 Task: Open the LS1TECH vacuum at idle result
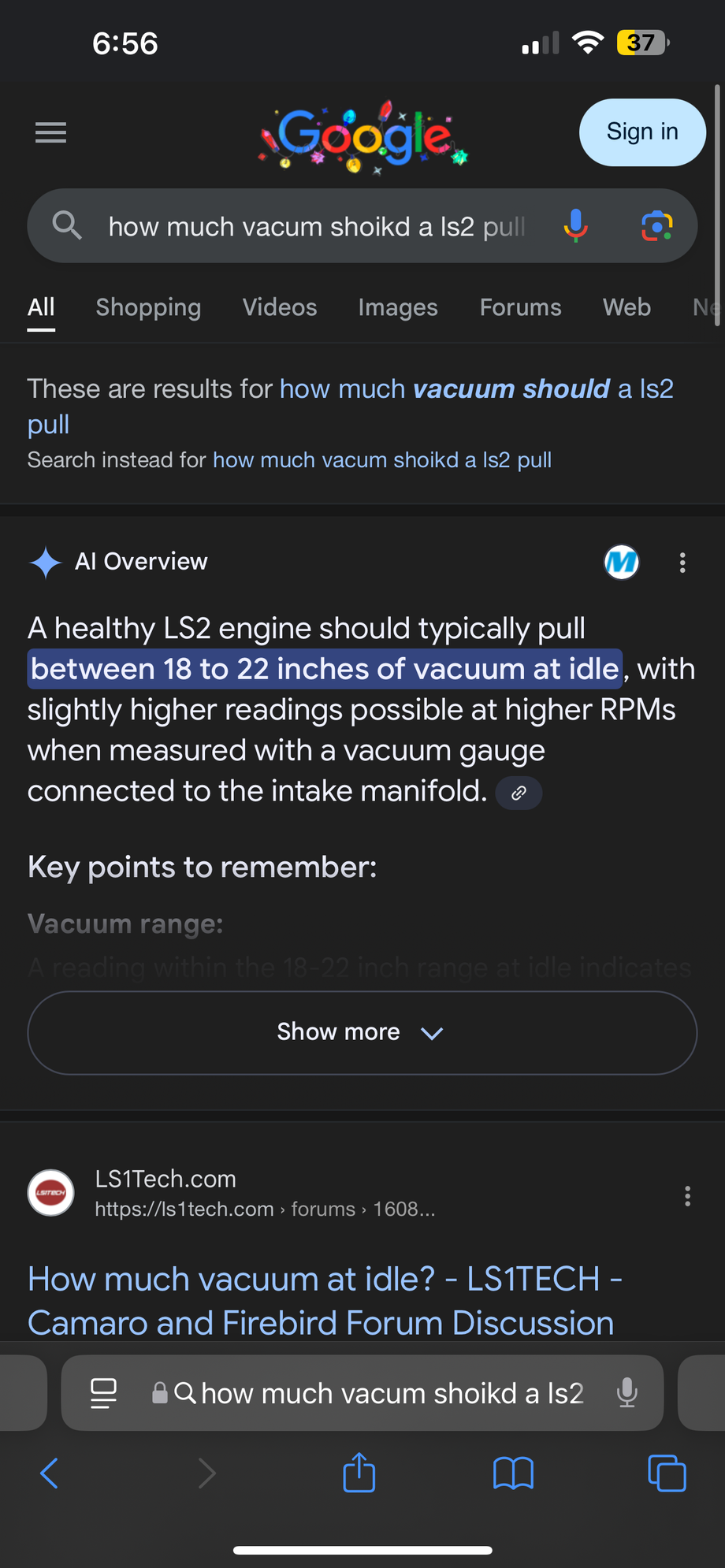[325, 1301]
